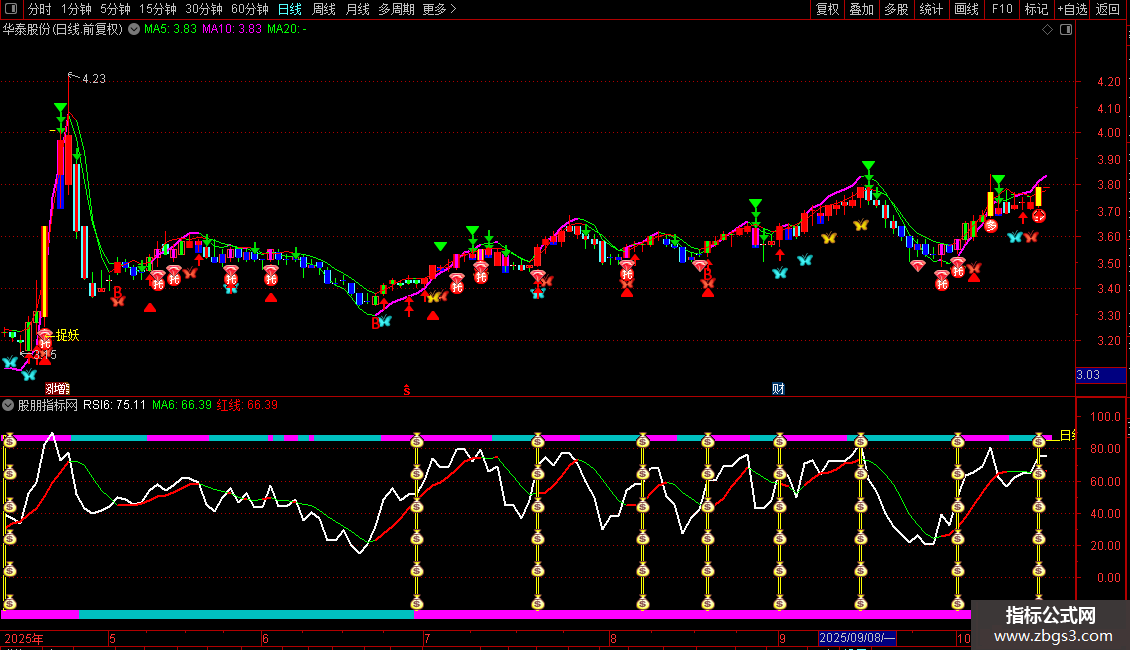This screenshot has width=1130, height=650.
Task: Click the 红线: 66.39 value
Action: [247, 405]
